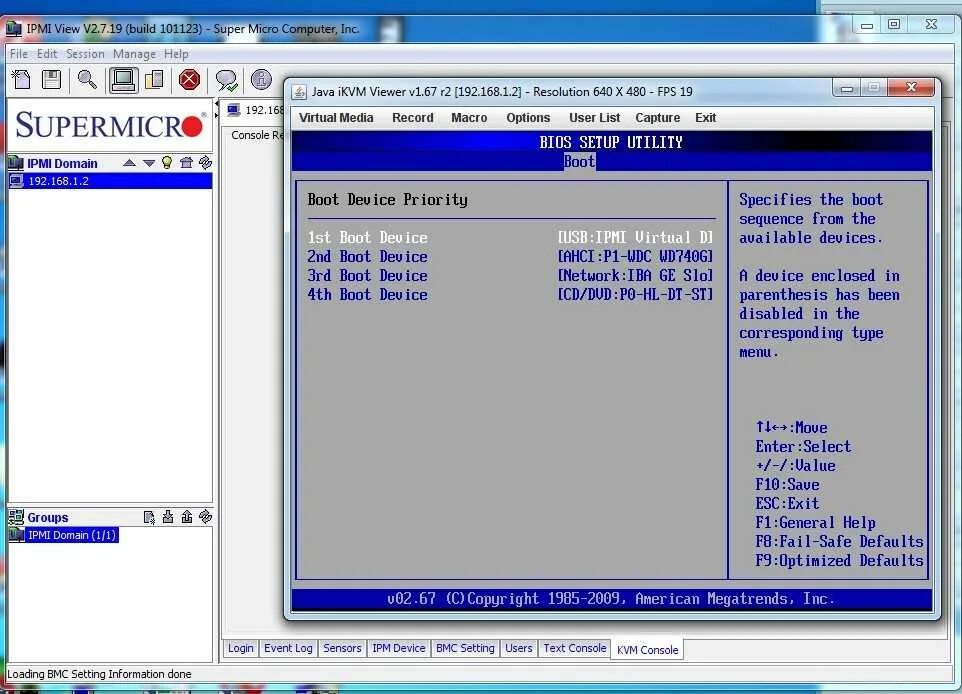The height and width of the screenshot is (694, 962).
Task: Click Exit in iKVM Viewer menu bar
Action: point(706,118)
